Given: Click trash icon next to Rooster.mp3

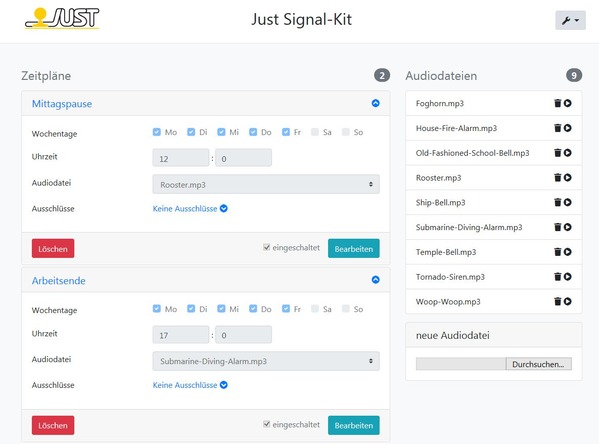Looking at the screenshot, I should point(558,178).
